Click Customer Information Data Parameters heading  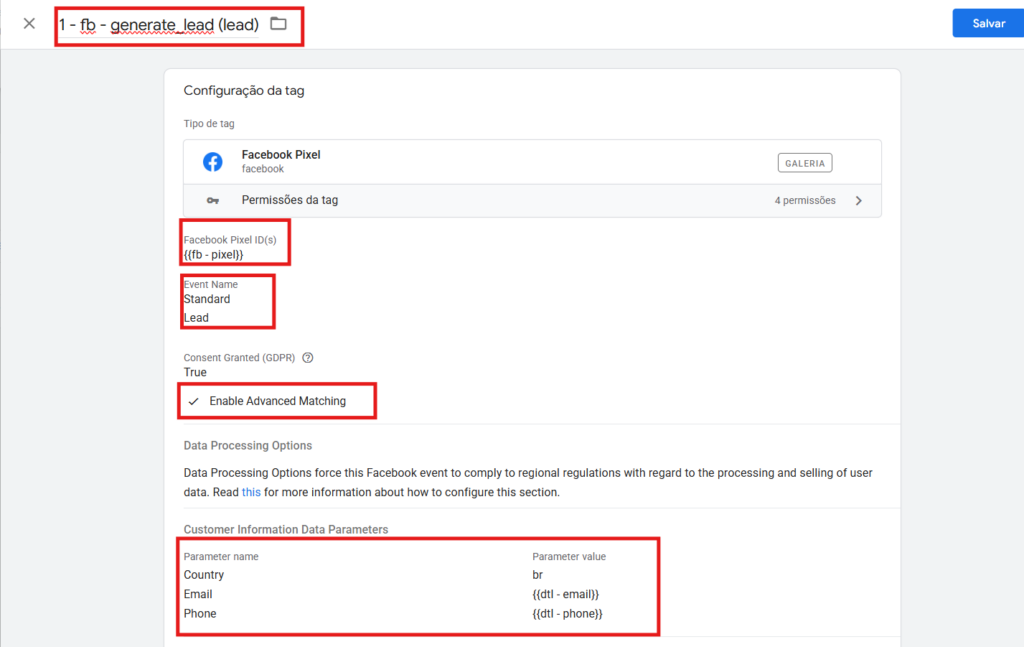coord(286,529)
